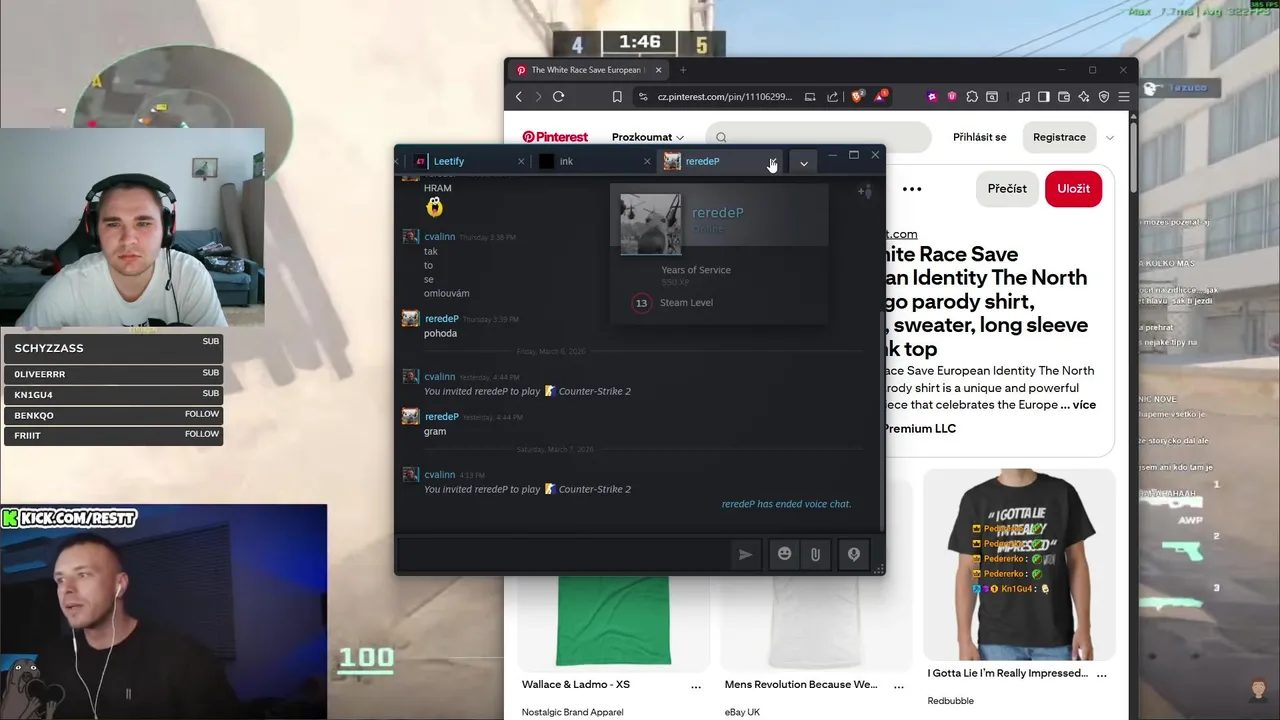Viewport: 1280px width, 720px height.
Task: Toggle the browser sidebar panel icon
Action: pos(1044,97)
